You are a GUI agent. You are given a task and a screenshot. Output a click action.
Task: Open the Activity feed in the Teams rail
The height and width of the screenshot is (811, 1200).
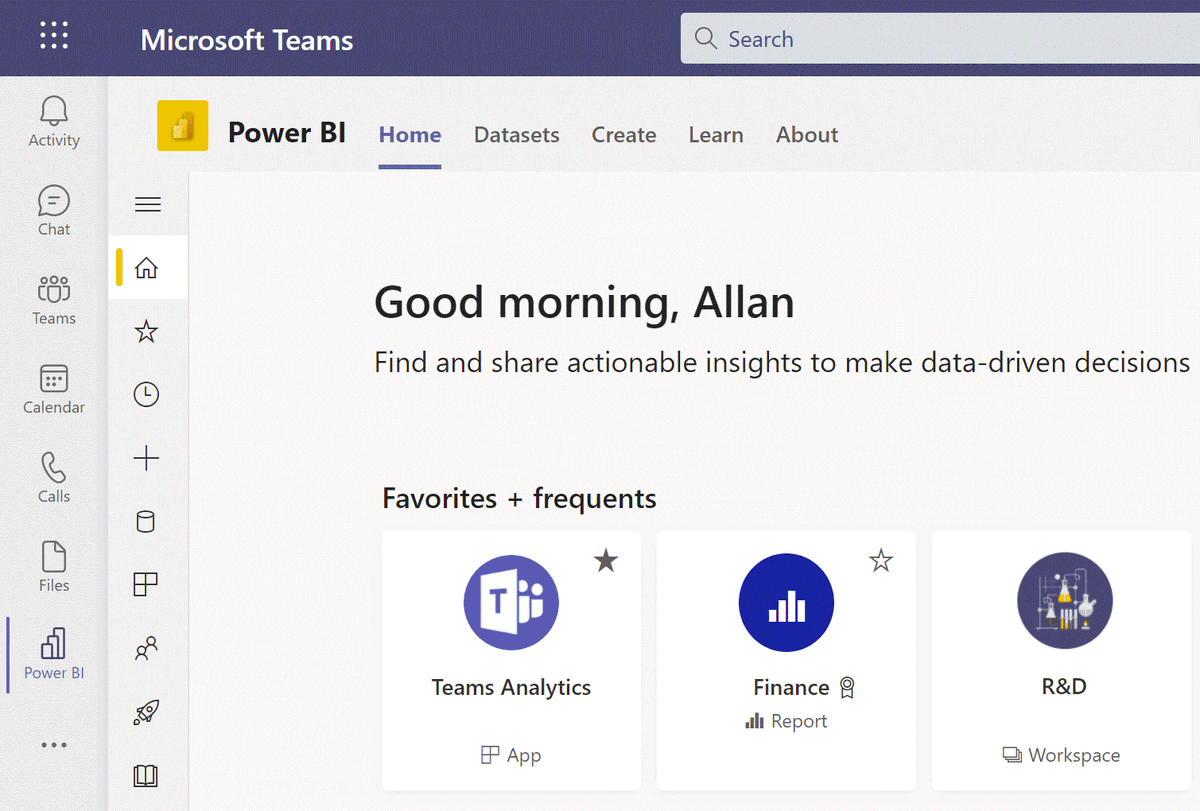pos(53,120)
